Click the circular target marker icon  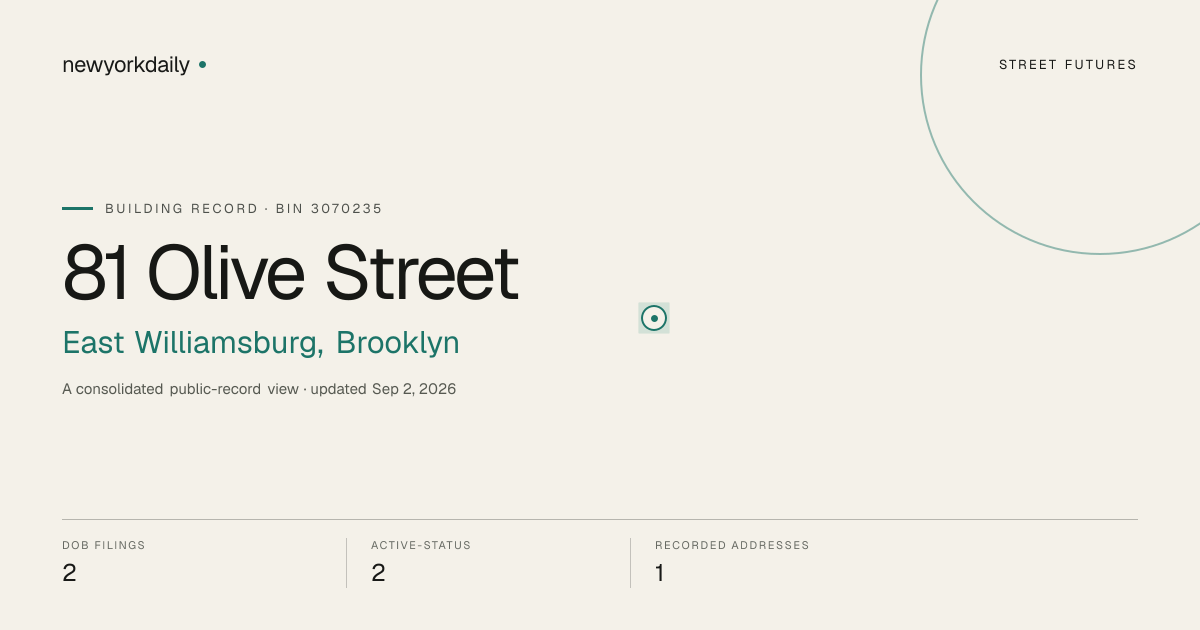654,318
